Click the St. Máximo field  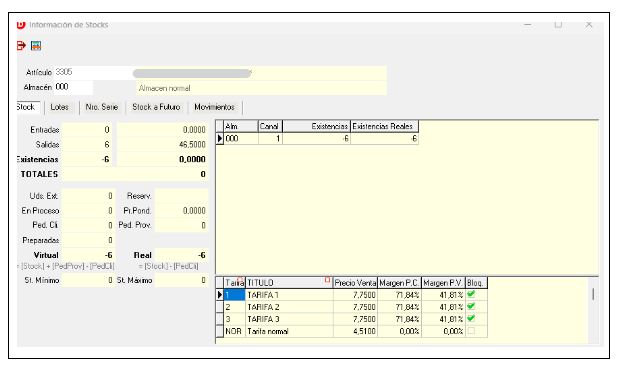181,280
